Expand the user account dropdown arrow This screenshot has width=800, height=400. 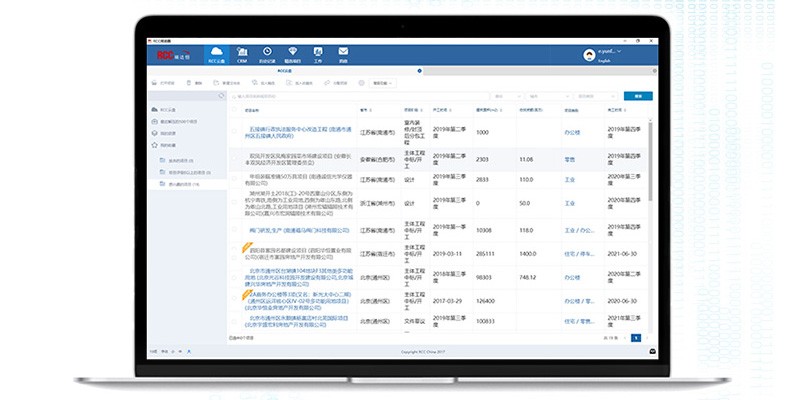[x=620, y=50]
